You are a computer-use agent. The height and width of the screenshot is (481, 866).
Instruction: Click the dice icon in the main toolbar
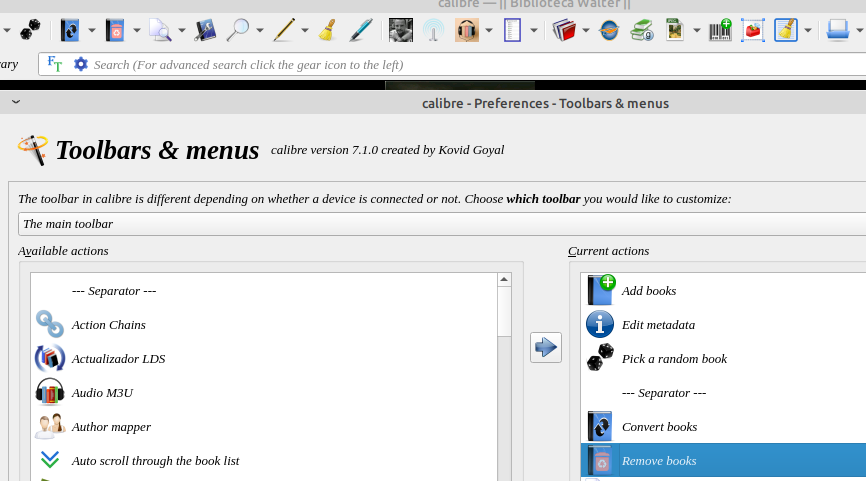30,30
